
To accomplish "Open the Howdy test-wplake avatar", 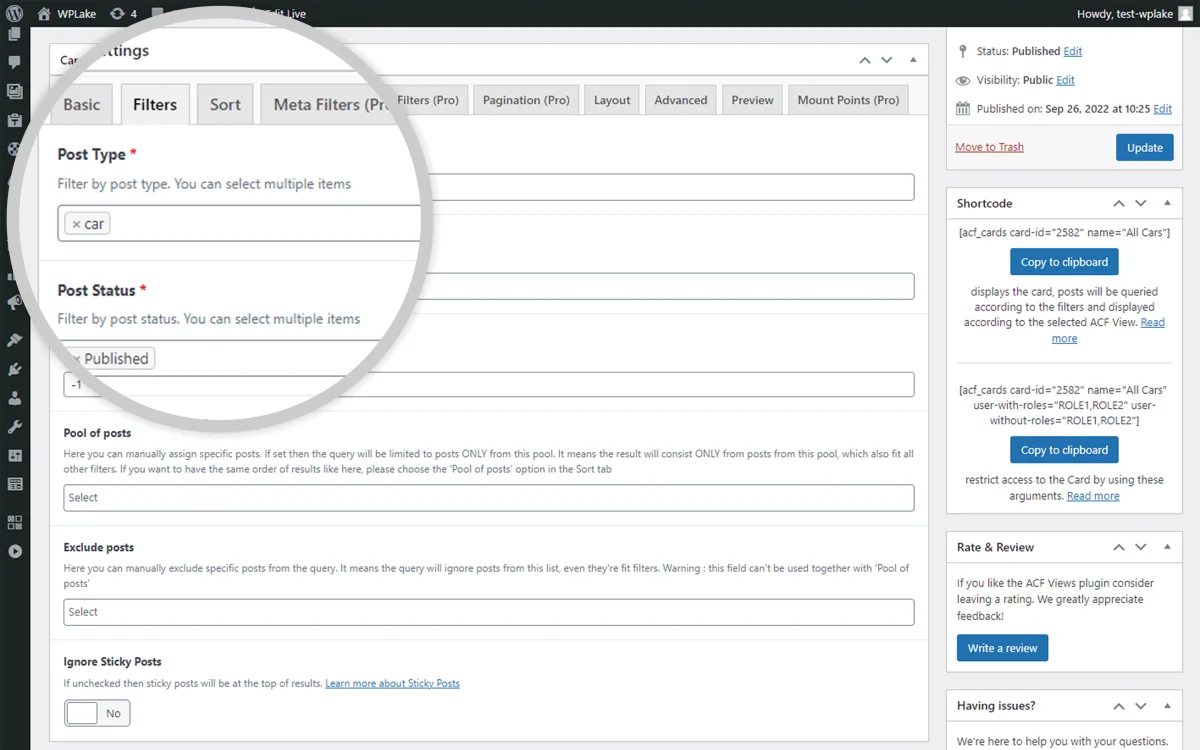I will pos(1185,14).
